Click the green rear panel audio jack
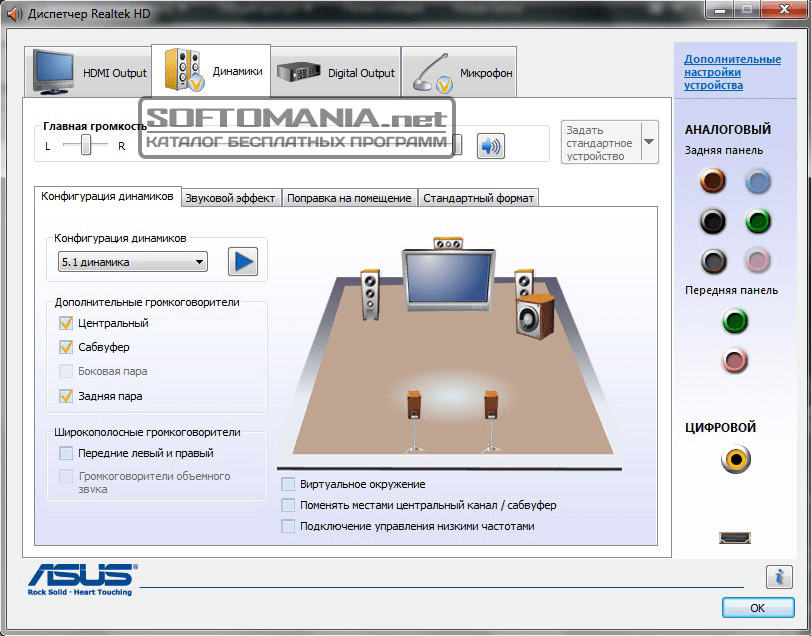This screenshot has width=811, height=636. point(758,221)
